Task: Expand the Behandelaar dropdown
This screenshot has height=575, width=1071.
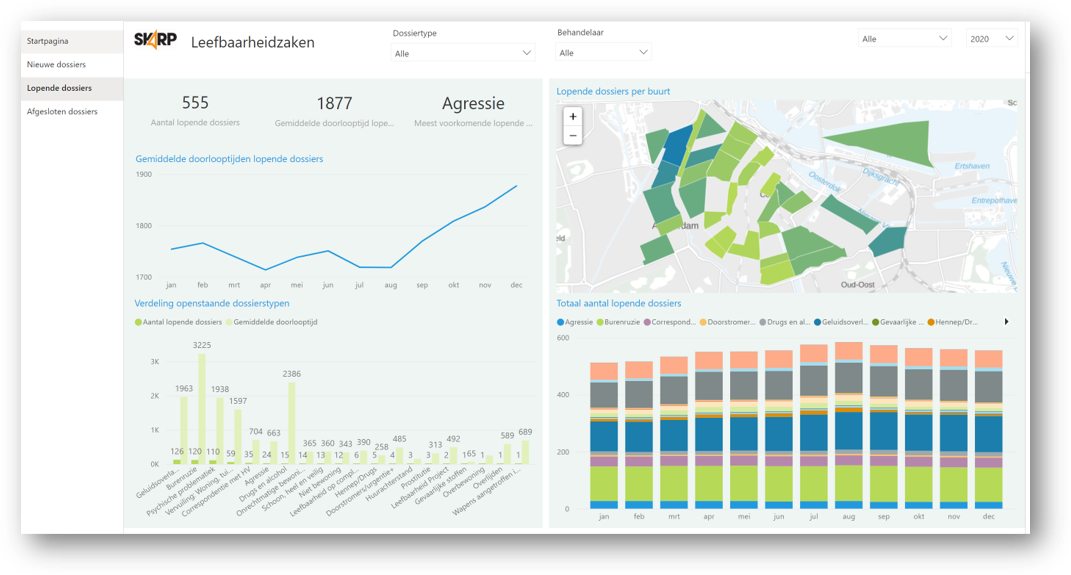Action: click(x=603, y=53)
